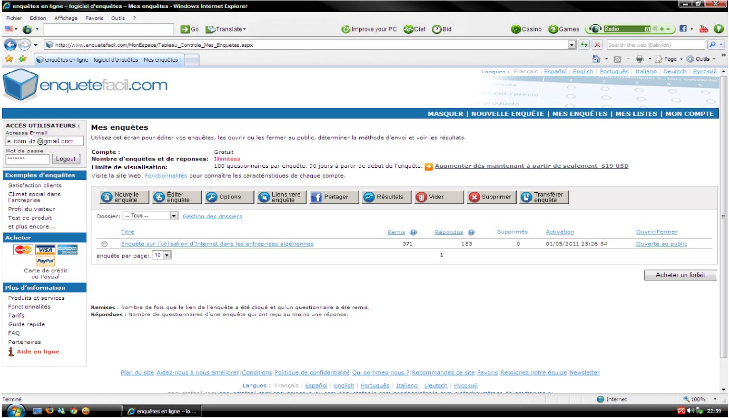Expand the address bar history dropdown
This screenshot has height=418, width=729.
tap(572, 45)
